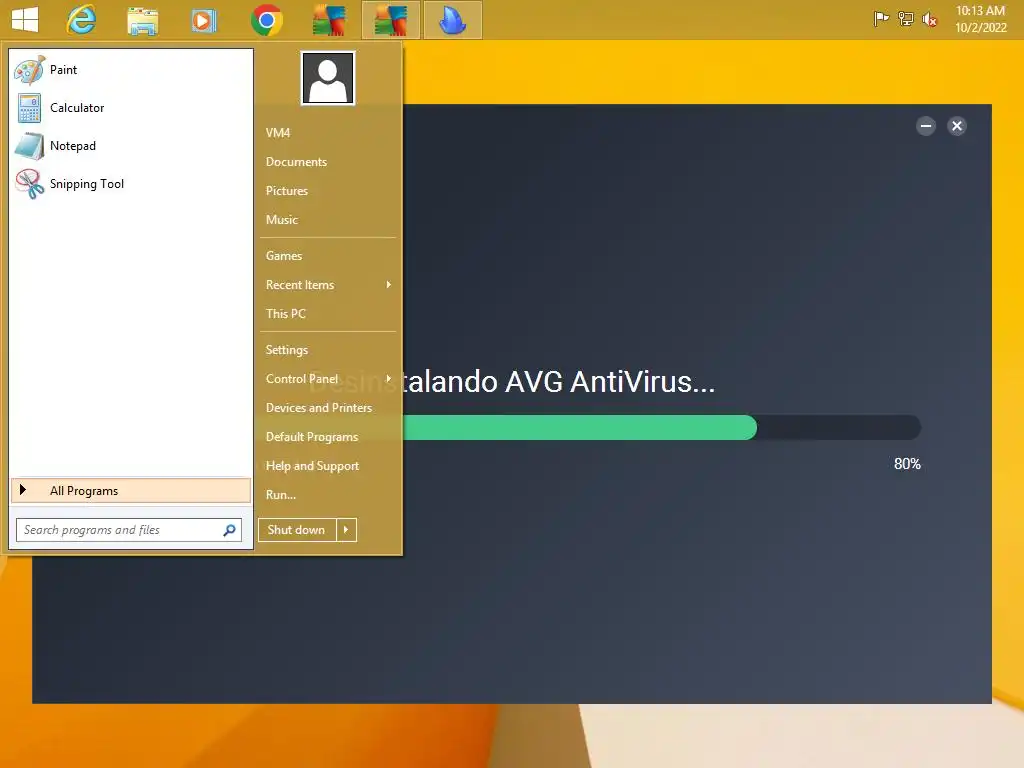Open the Paint icon in Start menu

coord(29,70)
